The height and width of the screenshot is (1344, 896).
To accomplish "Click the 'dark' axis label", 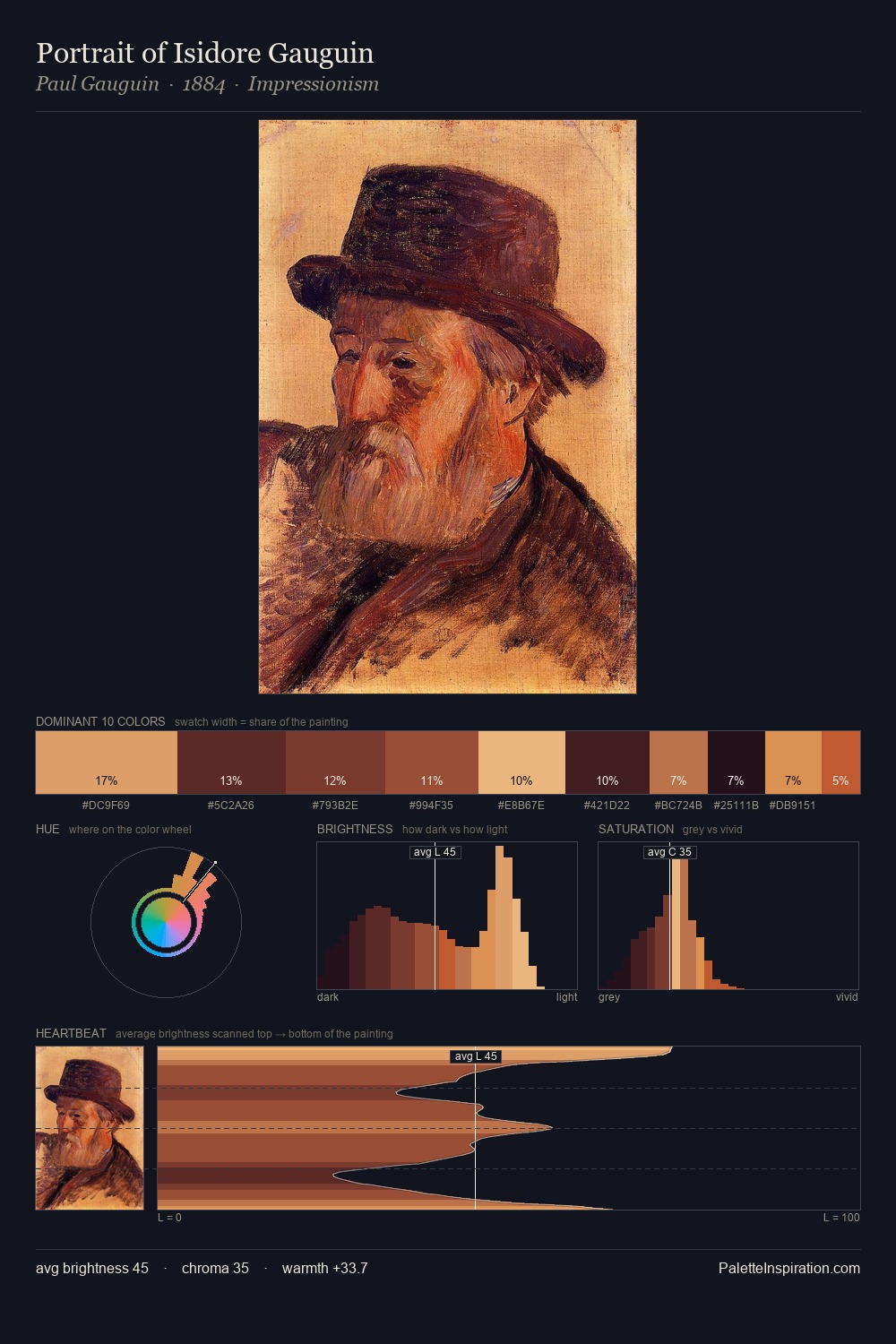I will coord(328,997).
